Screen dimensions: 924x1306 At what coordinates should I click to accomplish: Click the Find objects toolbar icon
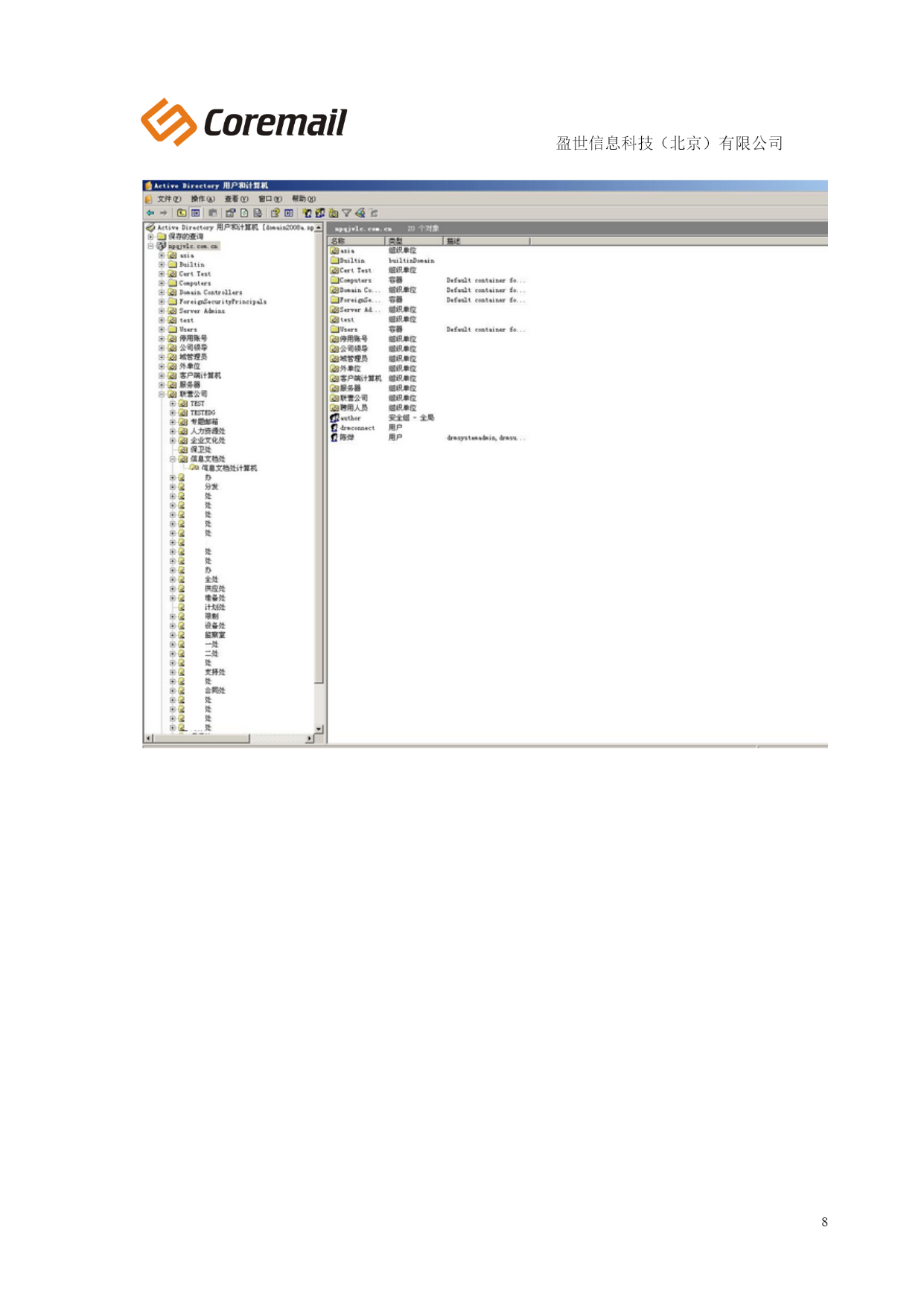360,213
